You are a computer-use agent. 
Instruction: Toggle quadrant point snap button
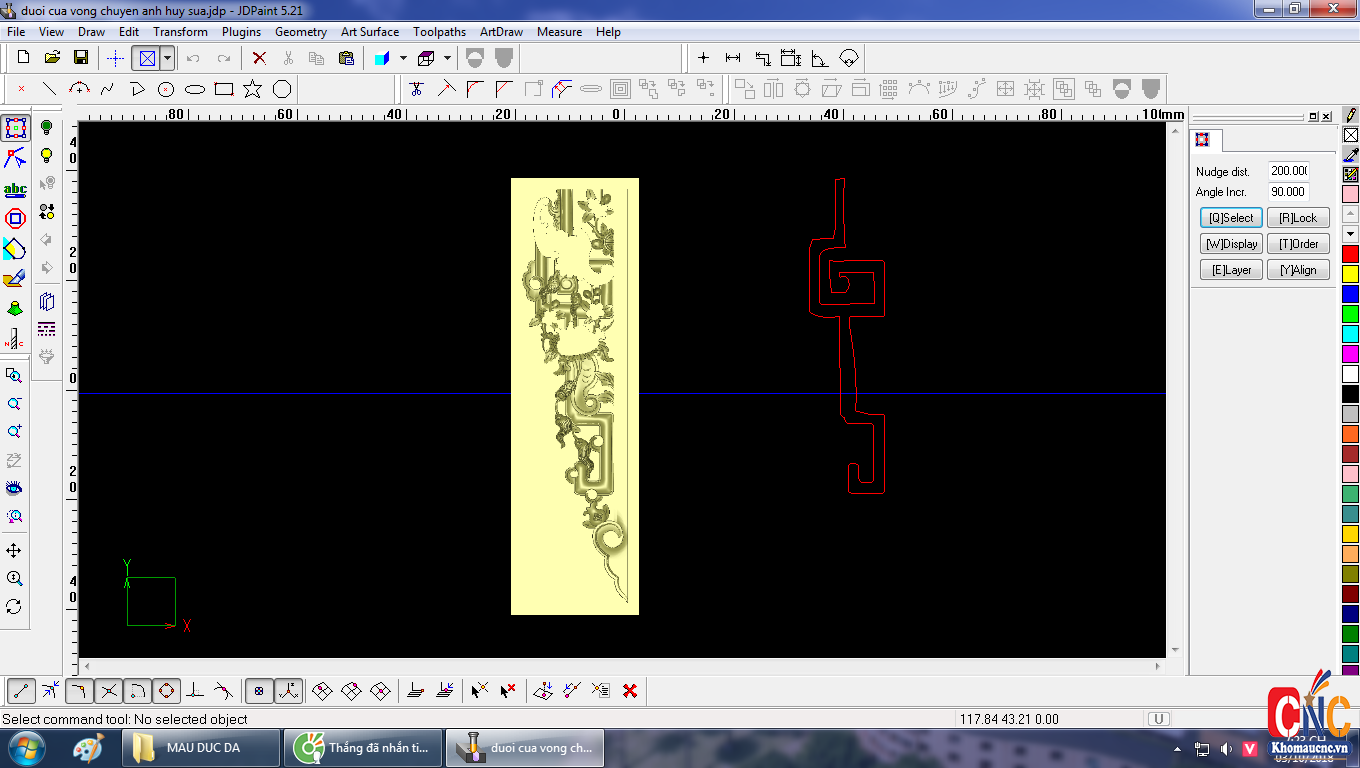(x=167, y=690)
